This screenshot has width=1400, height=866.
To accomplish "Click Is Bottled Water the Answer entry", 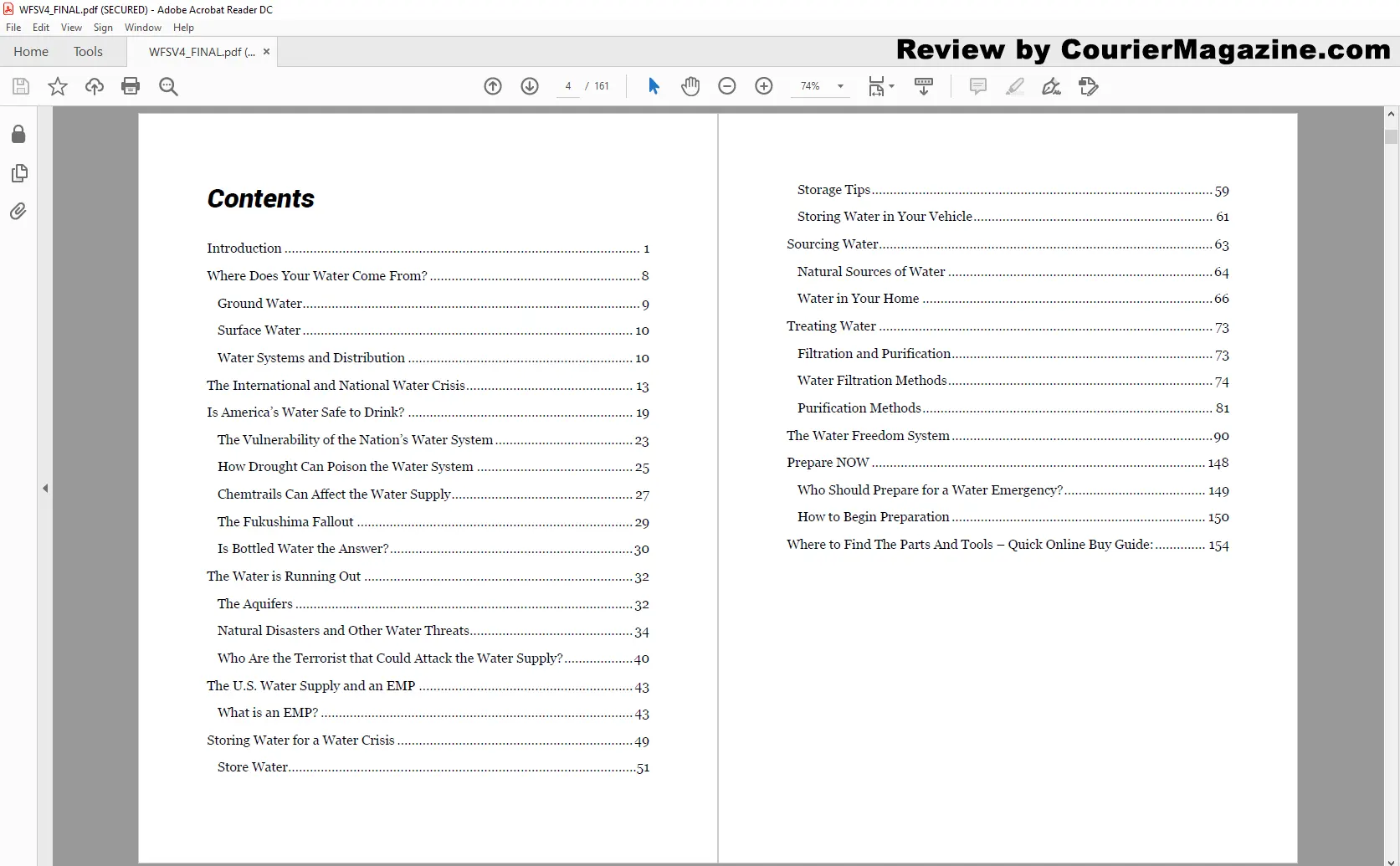I will [433, 549].
